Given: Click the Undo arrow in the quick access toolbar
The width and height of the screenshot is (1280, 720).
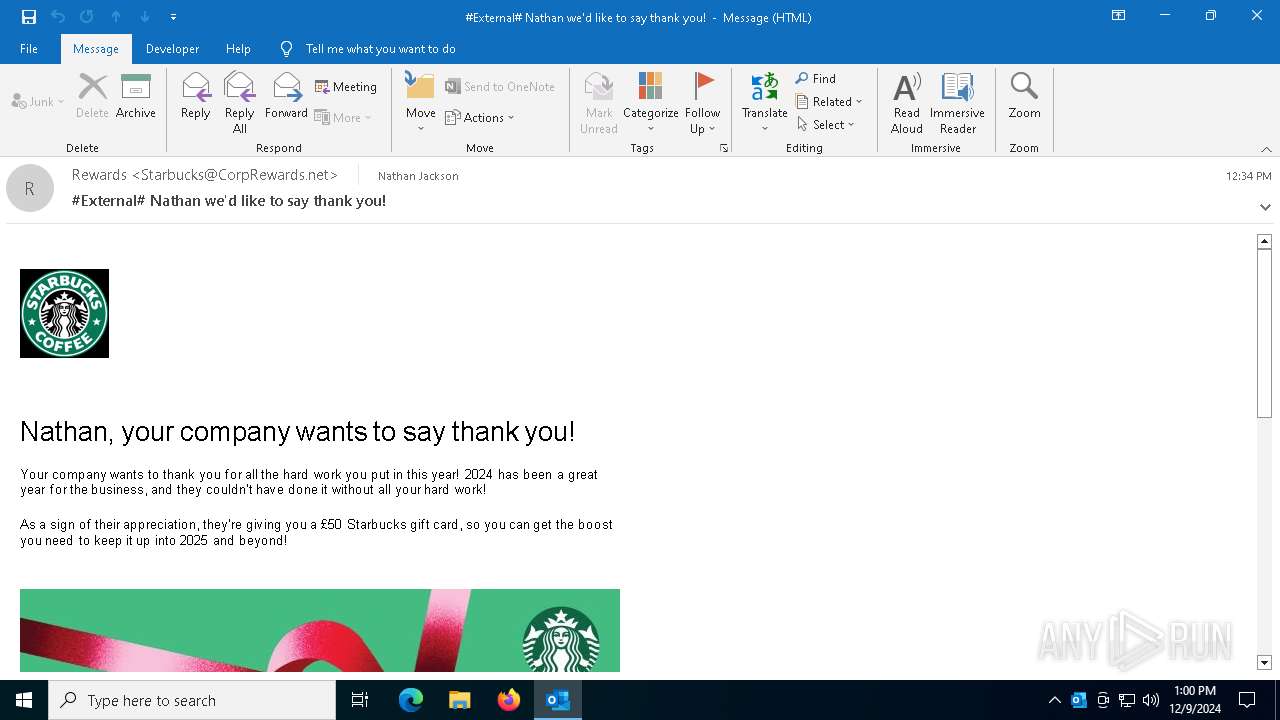Looking at the screenshot, I should (58, 17).
